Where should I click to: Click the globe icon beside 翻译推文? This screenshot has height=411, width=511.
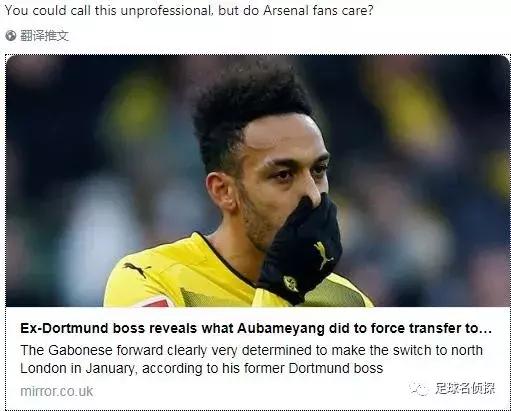pyautogui.click(x=11, y=35)
